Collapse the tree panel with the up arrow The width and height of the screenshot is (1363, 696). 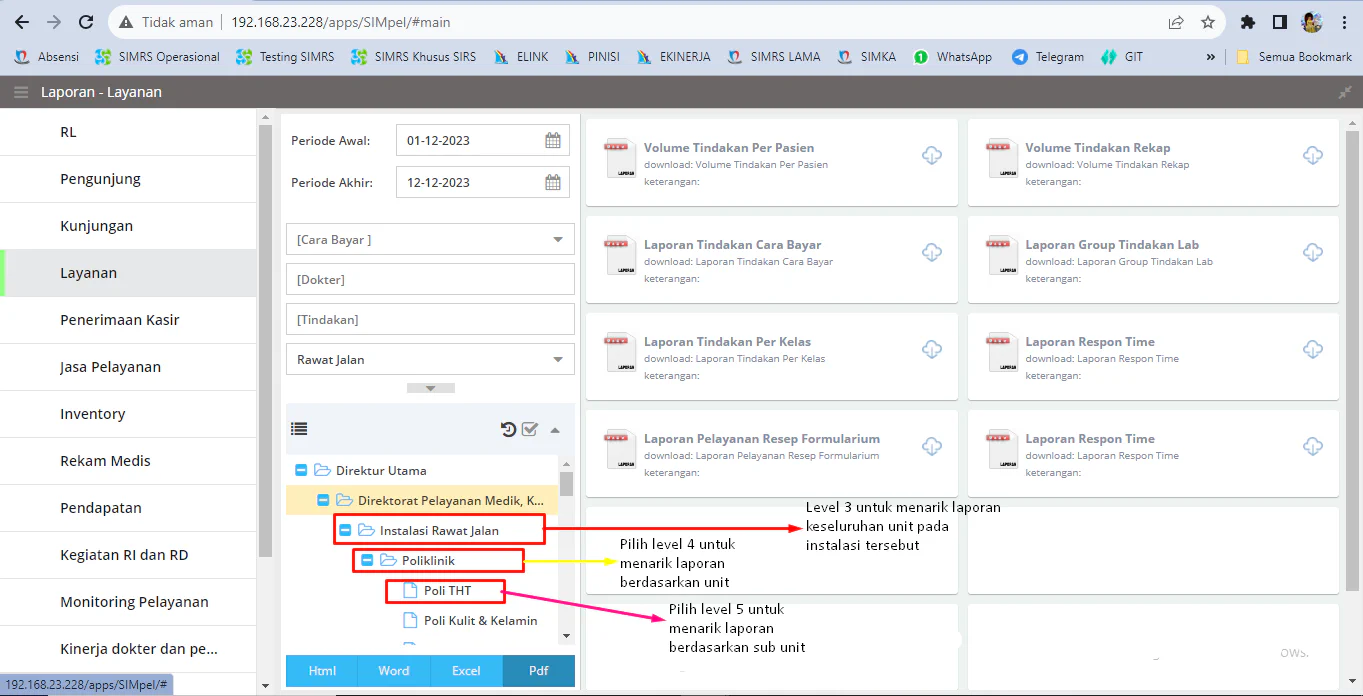[x=555, y=430]
